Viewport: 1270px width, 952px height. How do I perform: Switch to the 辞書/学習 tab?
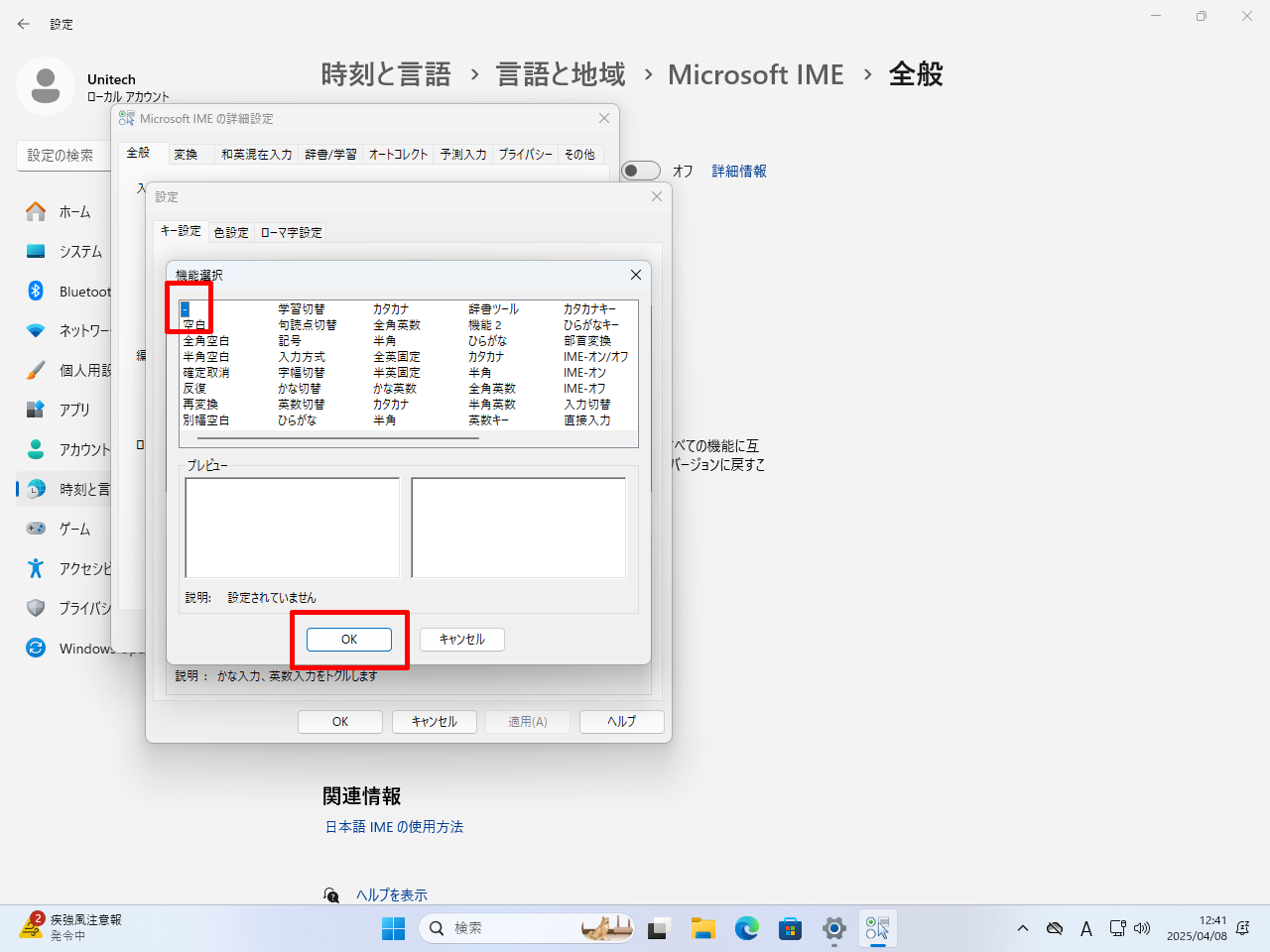pyautogui.click(x=330, y=154)
